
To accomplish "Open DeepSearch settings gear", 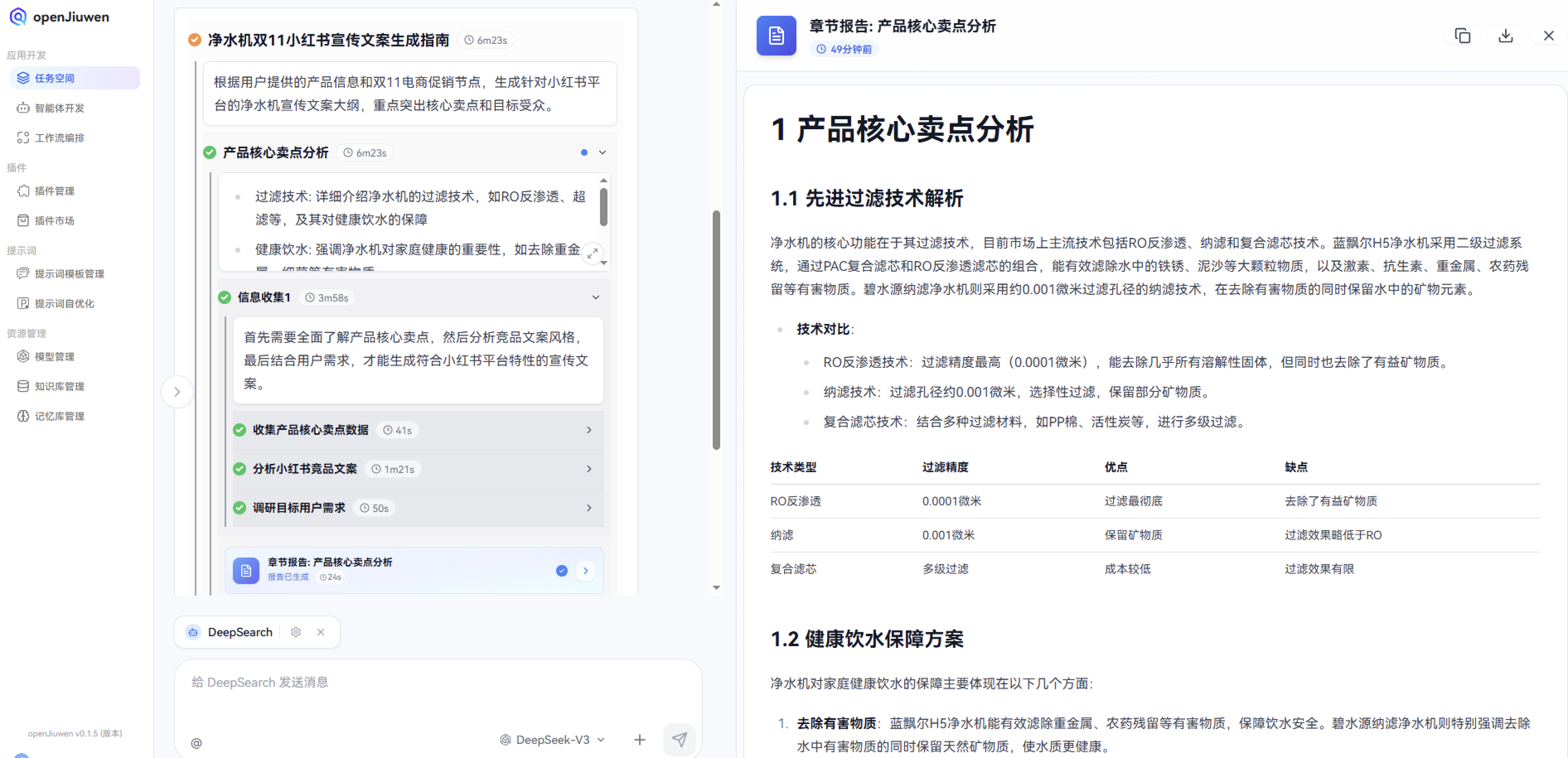I will point(296,632).
